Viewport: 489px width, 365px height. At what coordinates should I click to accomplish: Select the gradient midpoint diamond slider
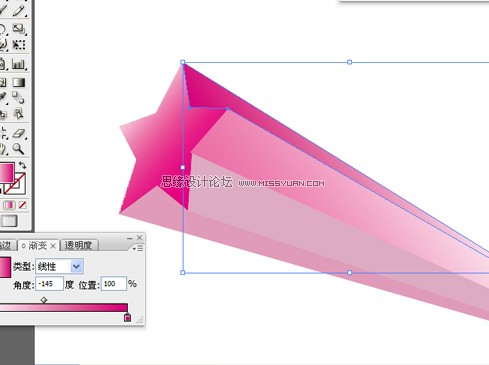[44, 300]
